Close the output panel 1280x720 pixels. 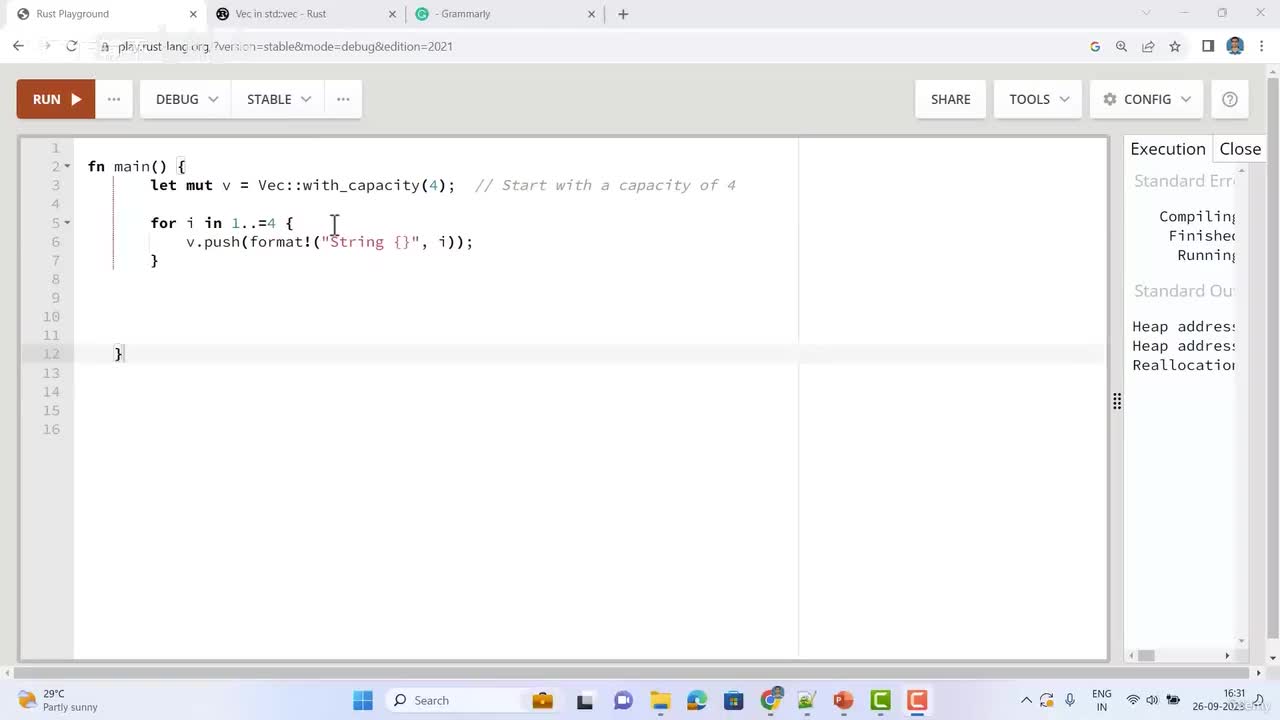pos(1240,149)
